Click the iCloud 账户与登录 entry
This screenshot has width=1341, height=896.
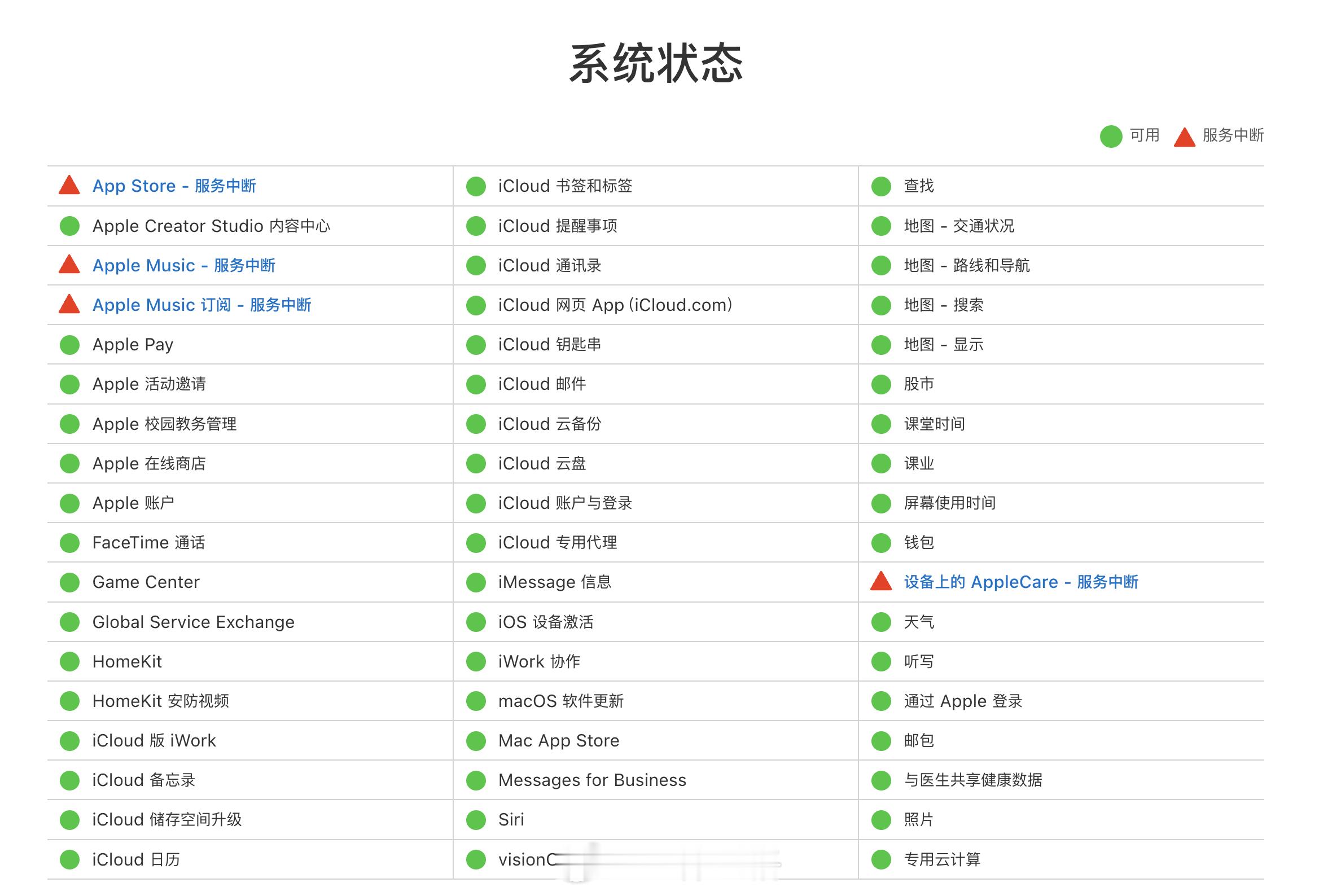coord(566,503)
